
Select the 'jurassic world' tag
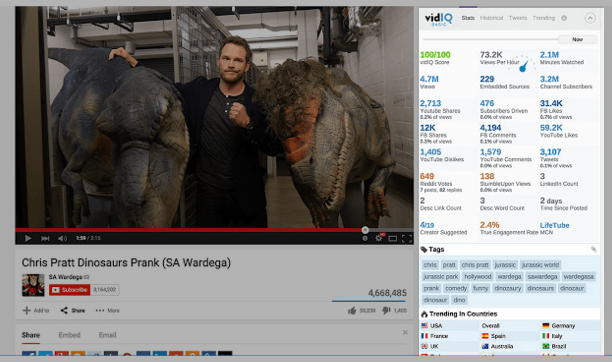click(540, 265)
